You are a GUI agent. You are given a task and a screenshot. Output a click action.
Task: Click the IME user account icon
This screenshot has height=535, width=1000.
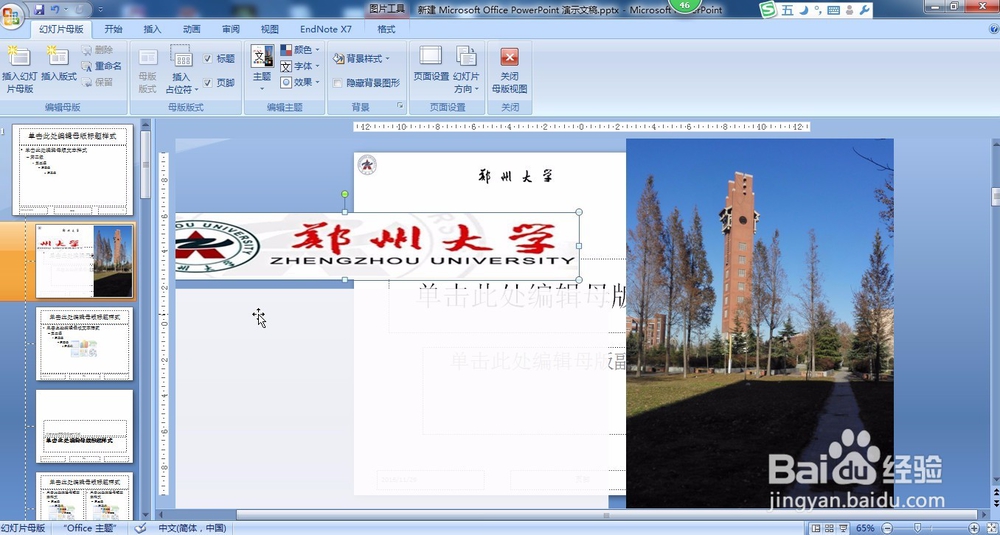[x=849, y=10]
